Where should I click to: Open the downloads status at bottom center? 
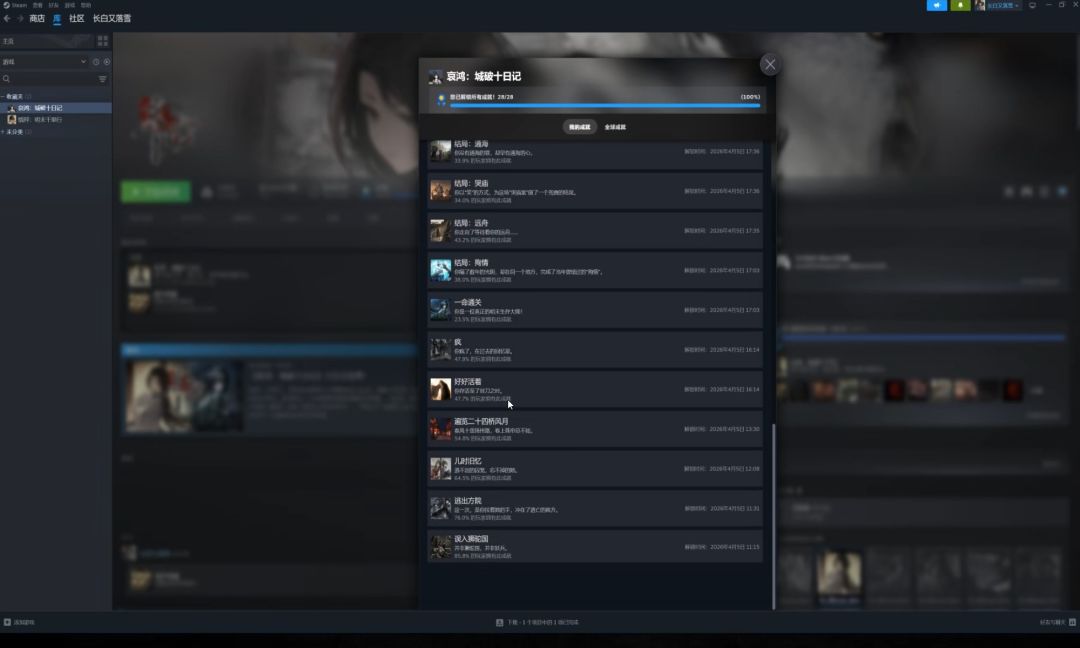538,623
